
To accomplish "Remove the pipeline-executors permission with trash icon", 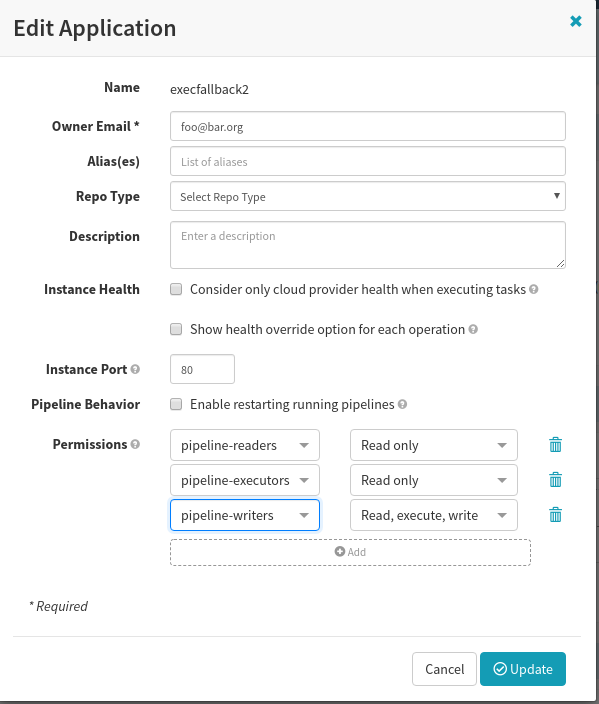I will click(x=555, y=480).
